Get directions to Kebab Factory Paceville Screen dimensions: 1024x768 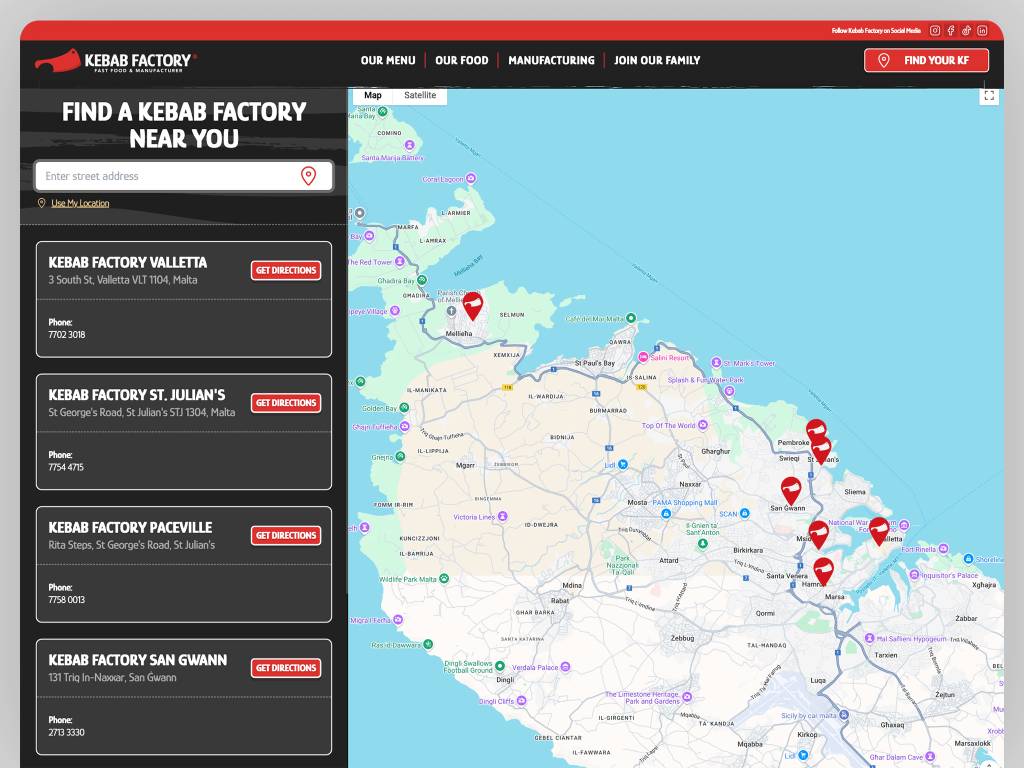(286, 536)
